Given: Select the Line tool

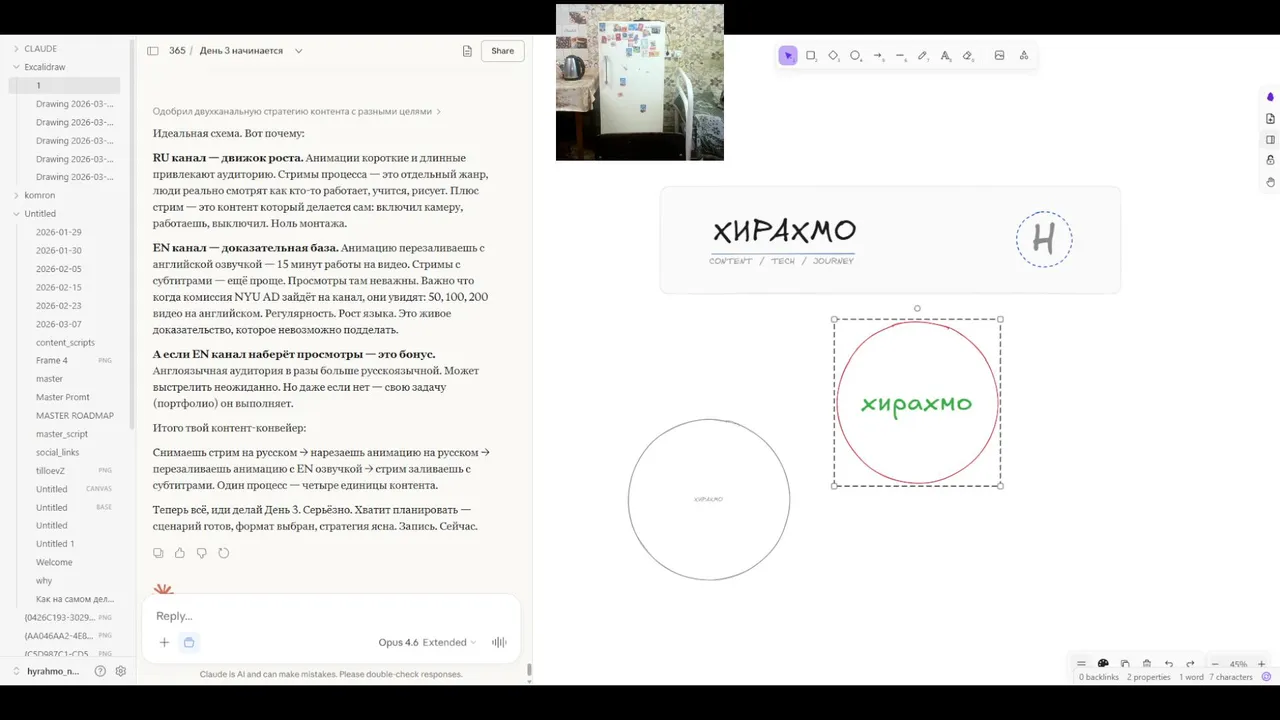Looking at the screenshot, I should coord(900,56).
